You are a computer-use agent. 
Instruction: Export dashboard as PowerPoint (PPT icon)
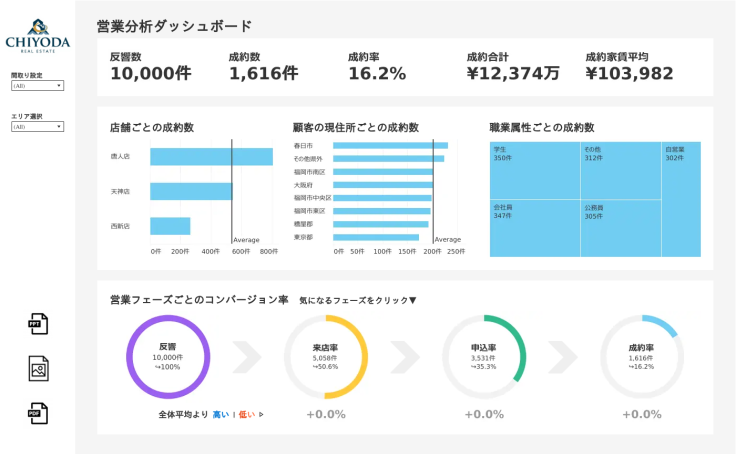(38, 324)
